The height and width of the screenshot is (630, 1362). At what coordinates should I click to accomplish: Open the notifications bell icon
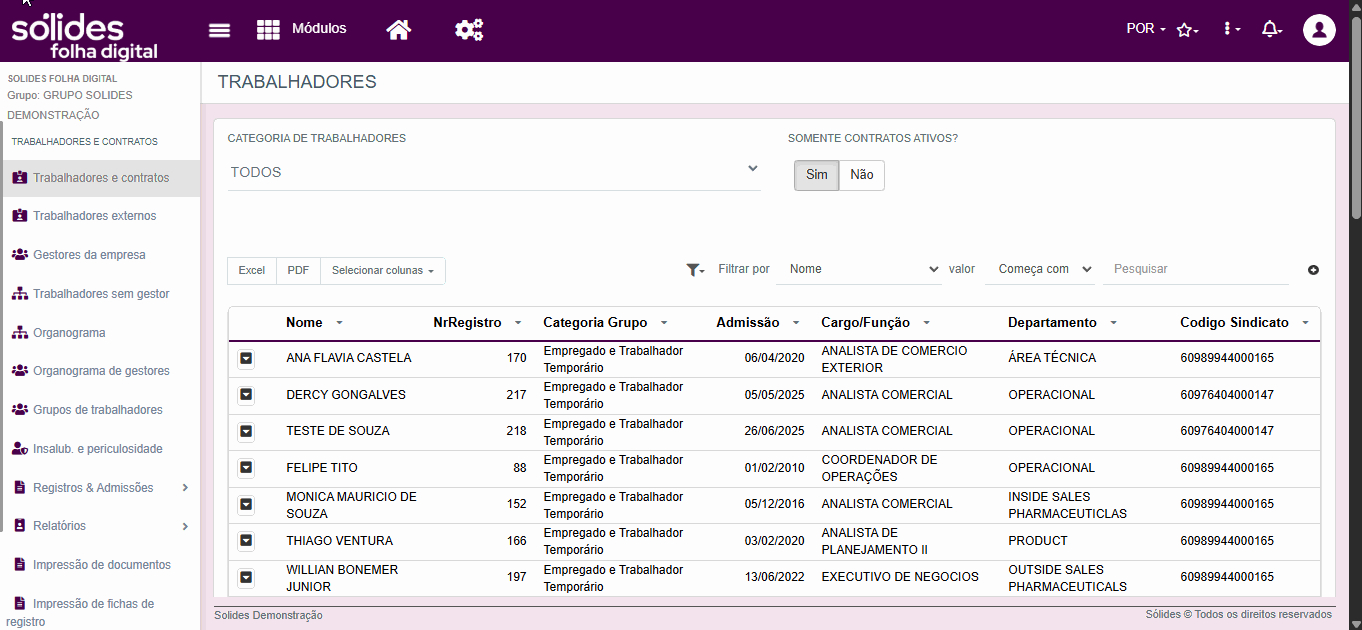coord(1271,29)
